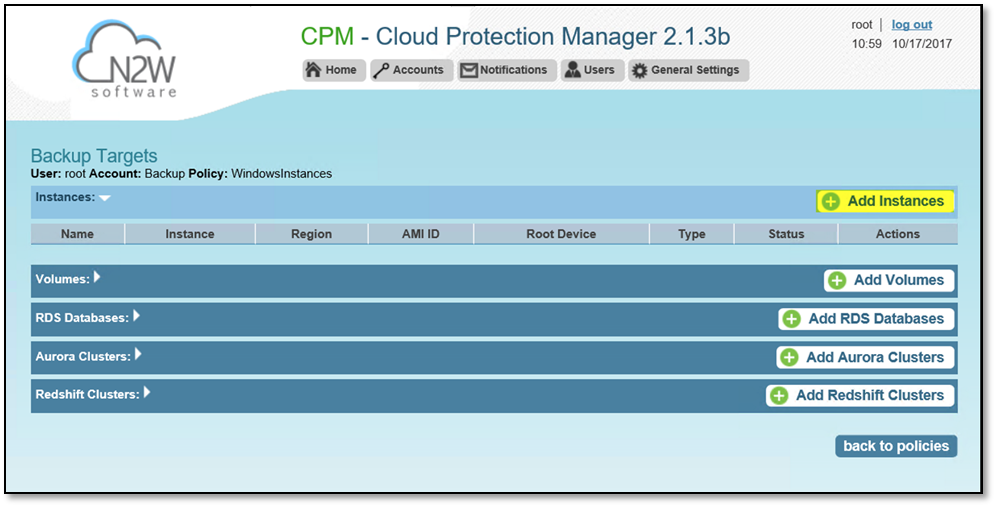996x507 pixels.
Task: Click the green plus on Add Volumes
Action: 837,280
